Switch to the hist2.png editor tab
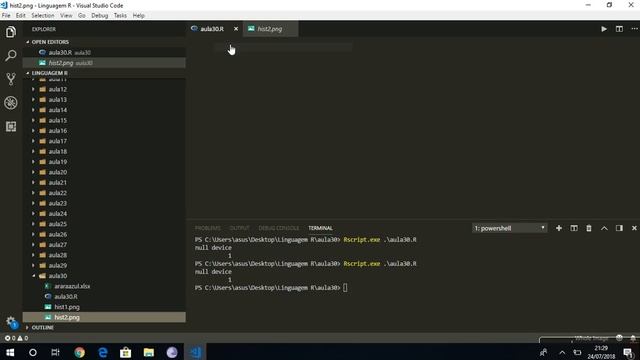640x360 pixels. pyautogui.click(x=270, y=29)
